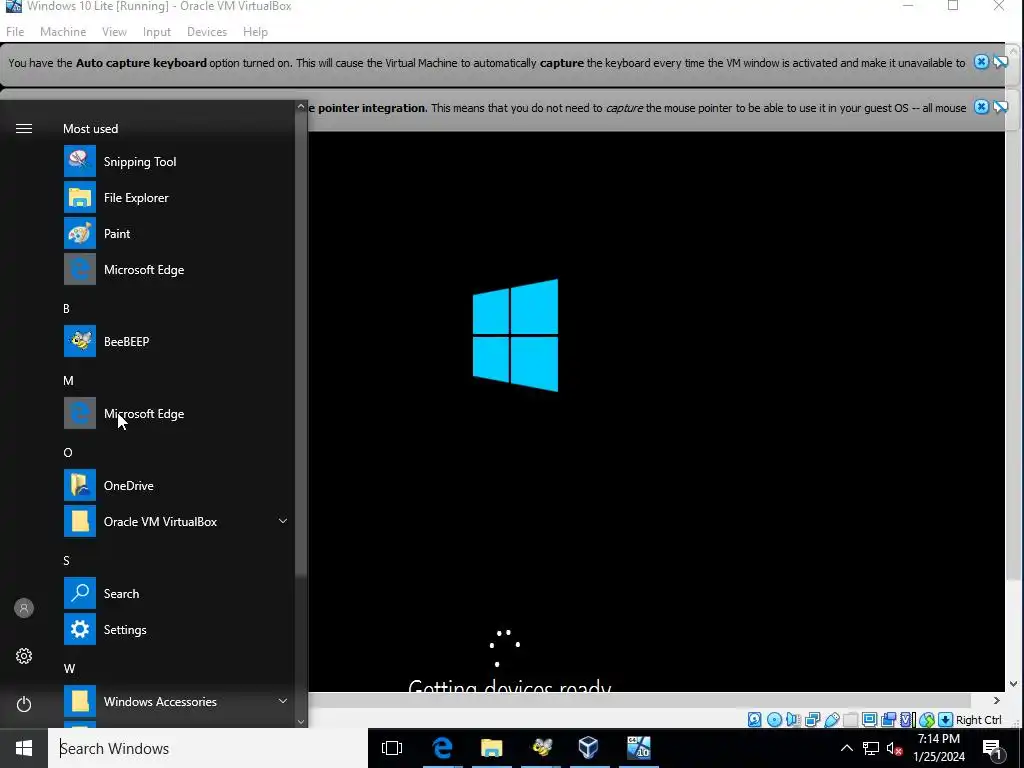This screenshot has height=768, width=1024.
Task: Click shared folders indicator in VM status bar
Action: click(850, 720)
